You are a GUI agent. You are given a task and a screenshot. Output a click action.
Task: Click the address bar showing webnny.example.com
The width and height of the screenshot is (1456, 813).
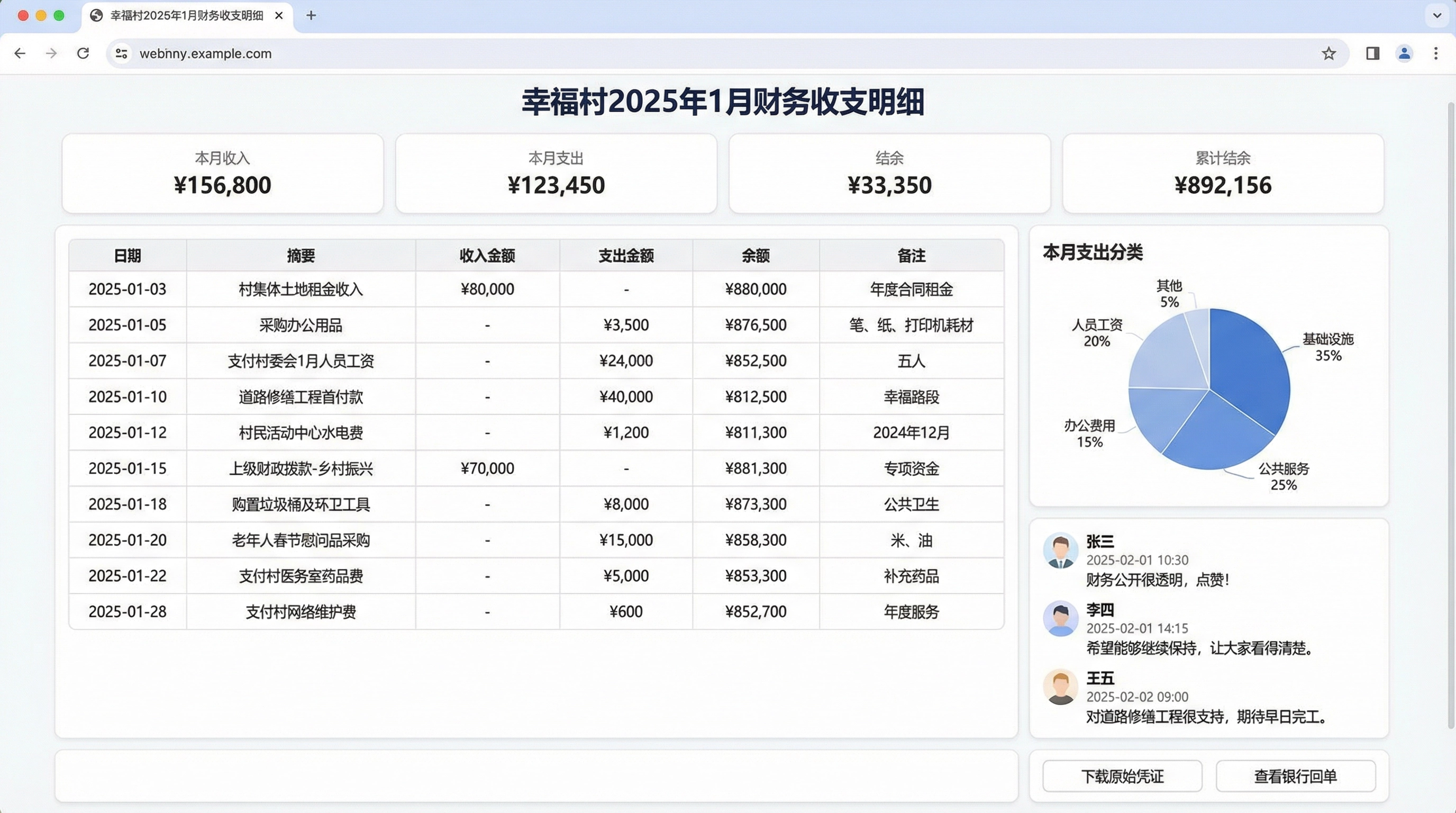(396, 53)
